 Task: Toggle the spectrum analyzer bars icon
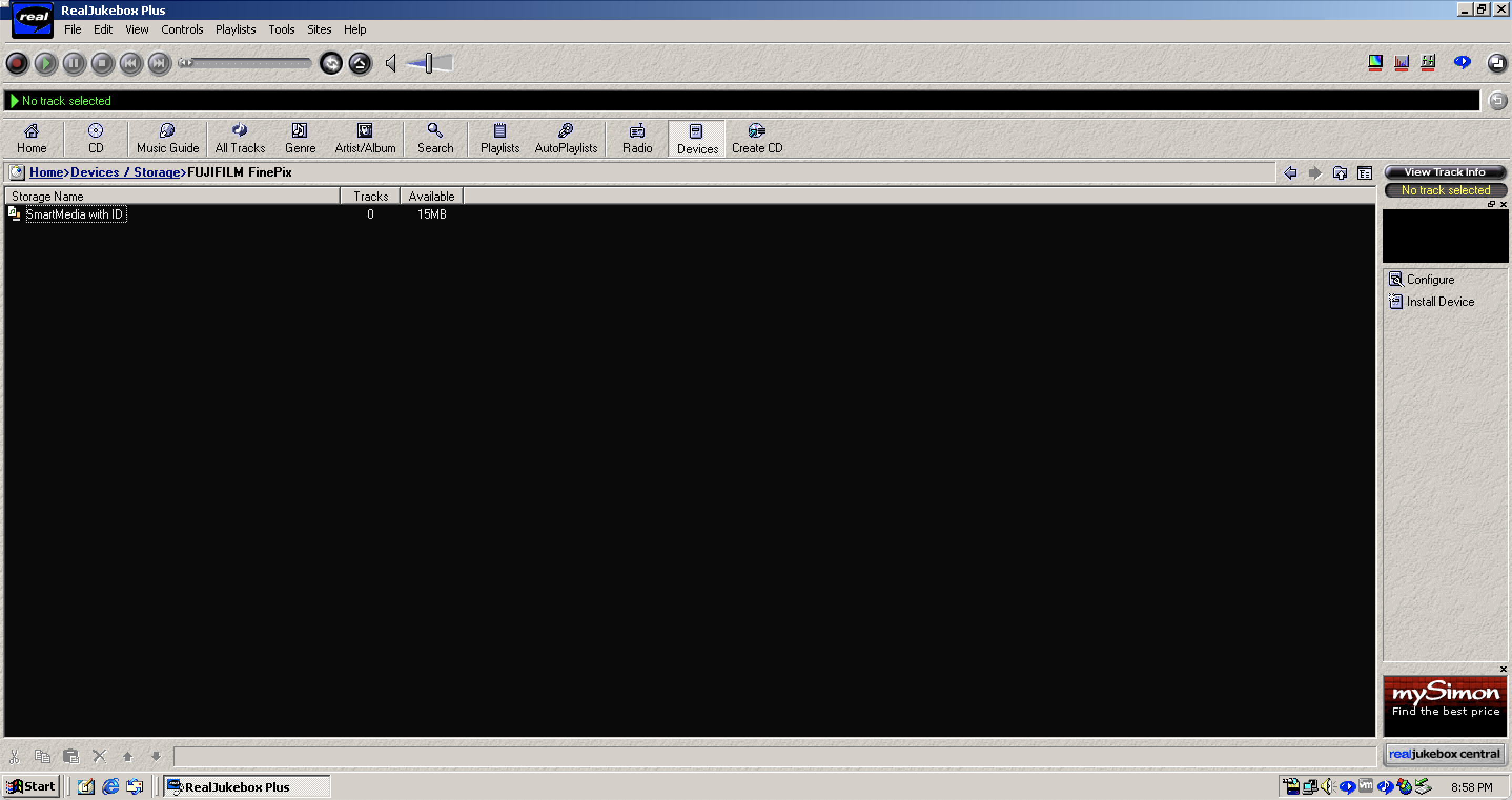tap(1402, 62)
